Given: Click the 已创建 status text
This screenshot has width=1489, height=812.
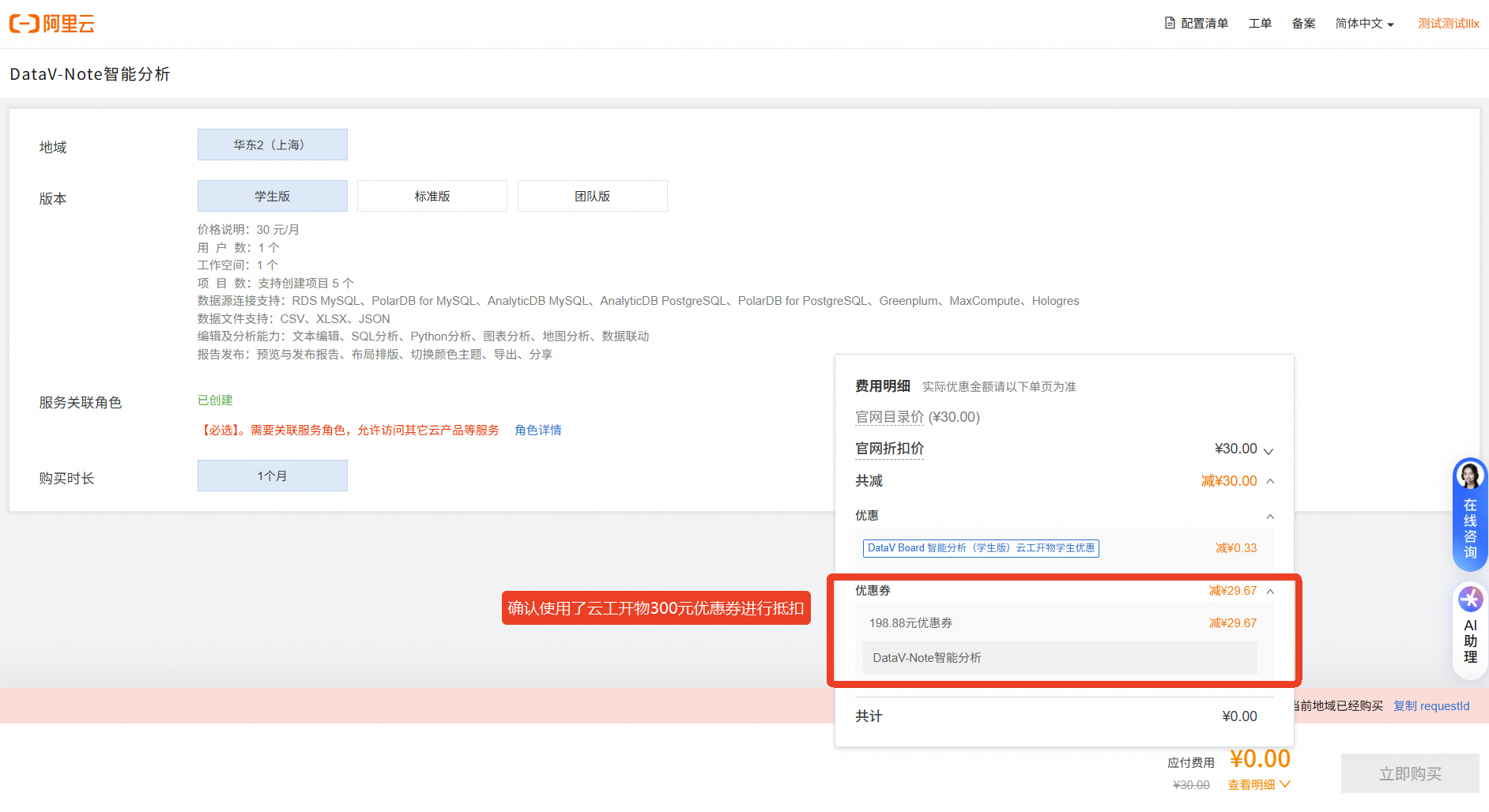Looking at the screenshot, I should click(215, 400).
